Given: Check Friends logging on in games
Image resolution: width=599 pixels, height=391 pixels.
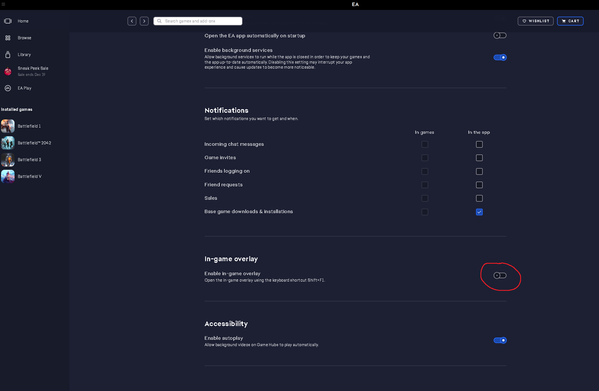Looking at the screenshot, I should pyautogui.click(x=424, y=171).
